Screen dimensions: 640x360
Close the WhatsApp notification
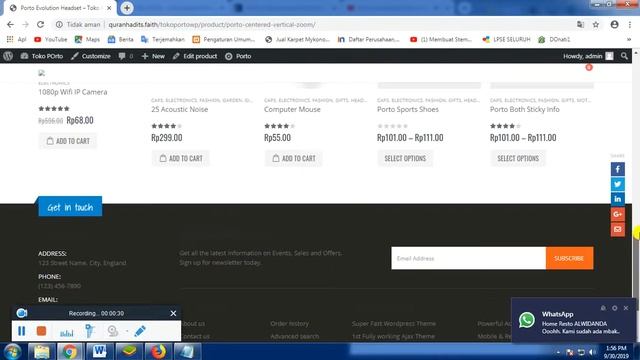click(x=626, y=308)
